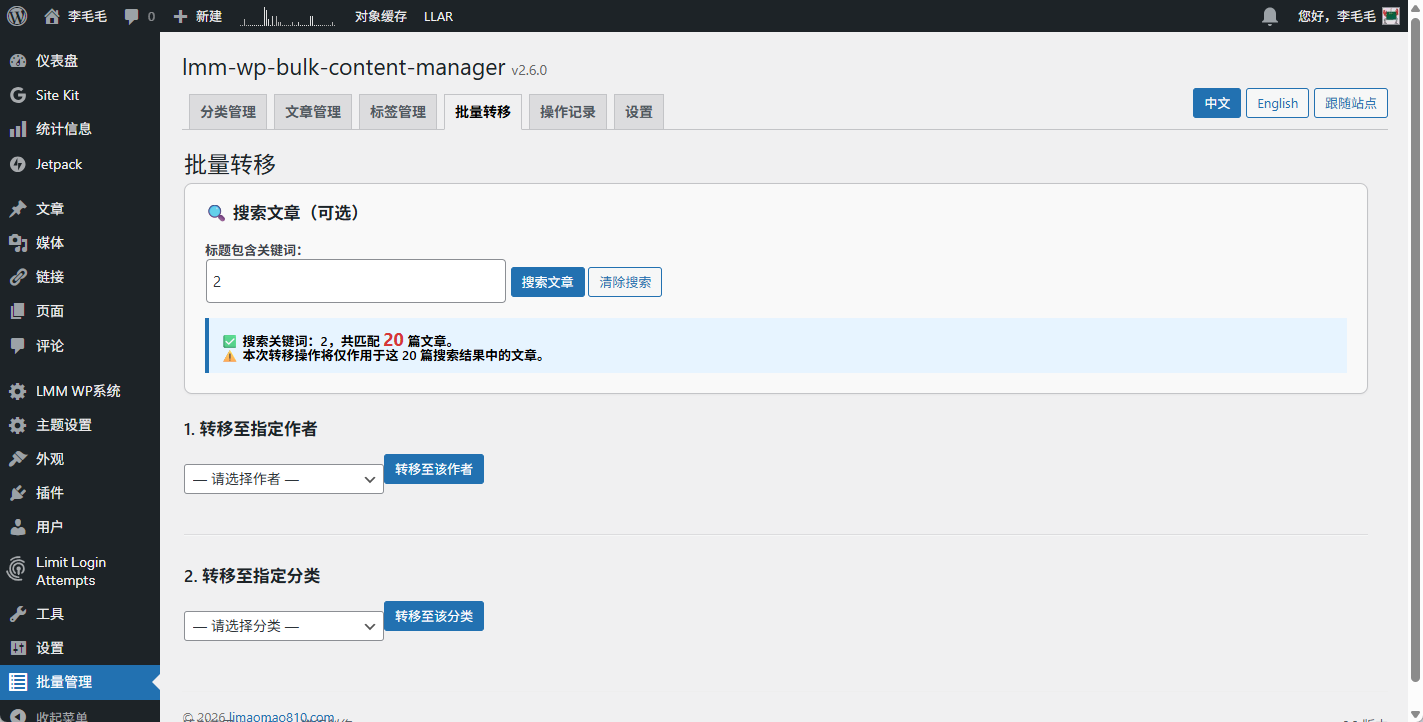Screen dimensions: 1423x722
Task: Click the comments bubble icon in admin bar
Action: coord(132,17)
